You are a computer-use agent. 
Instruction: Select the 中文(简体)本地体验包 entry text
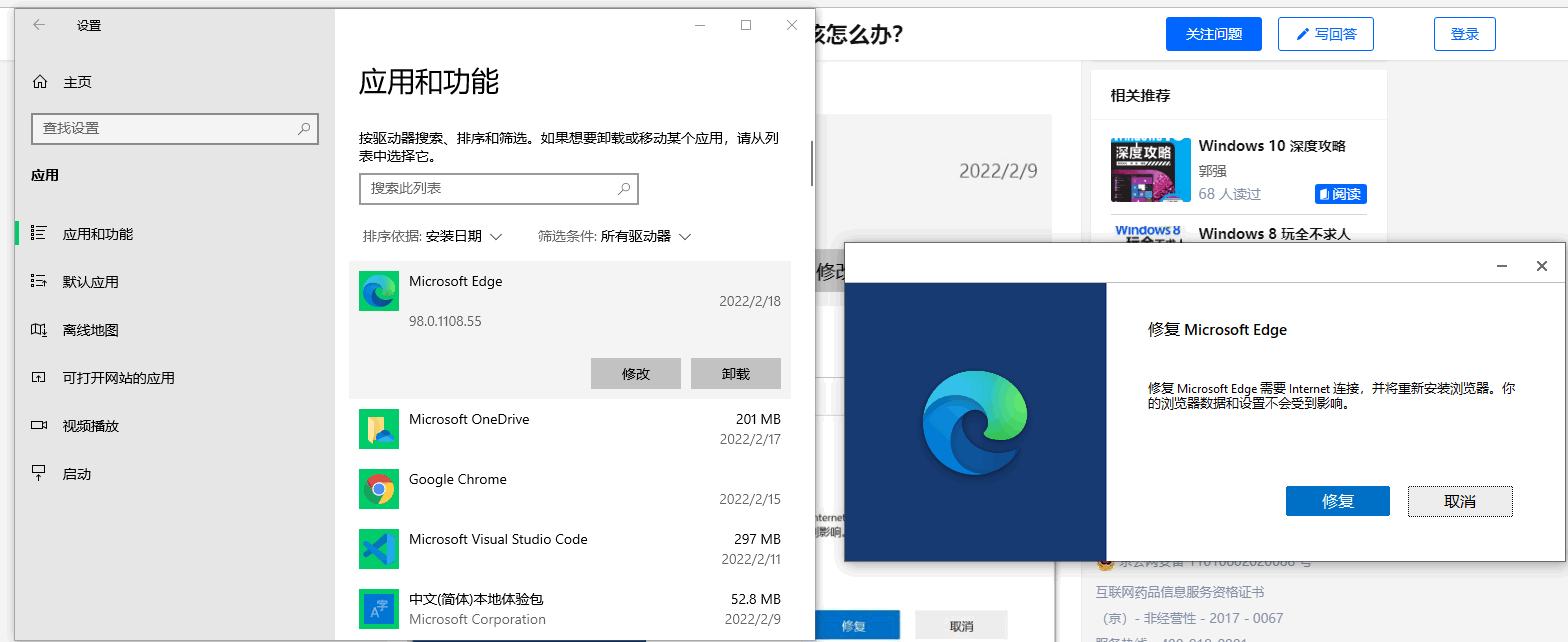[476, 599]
